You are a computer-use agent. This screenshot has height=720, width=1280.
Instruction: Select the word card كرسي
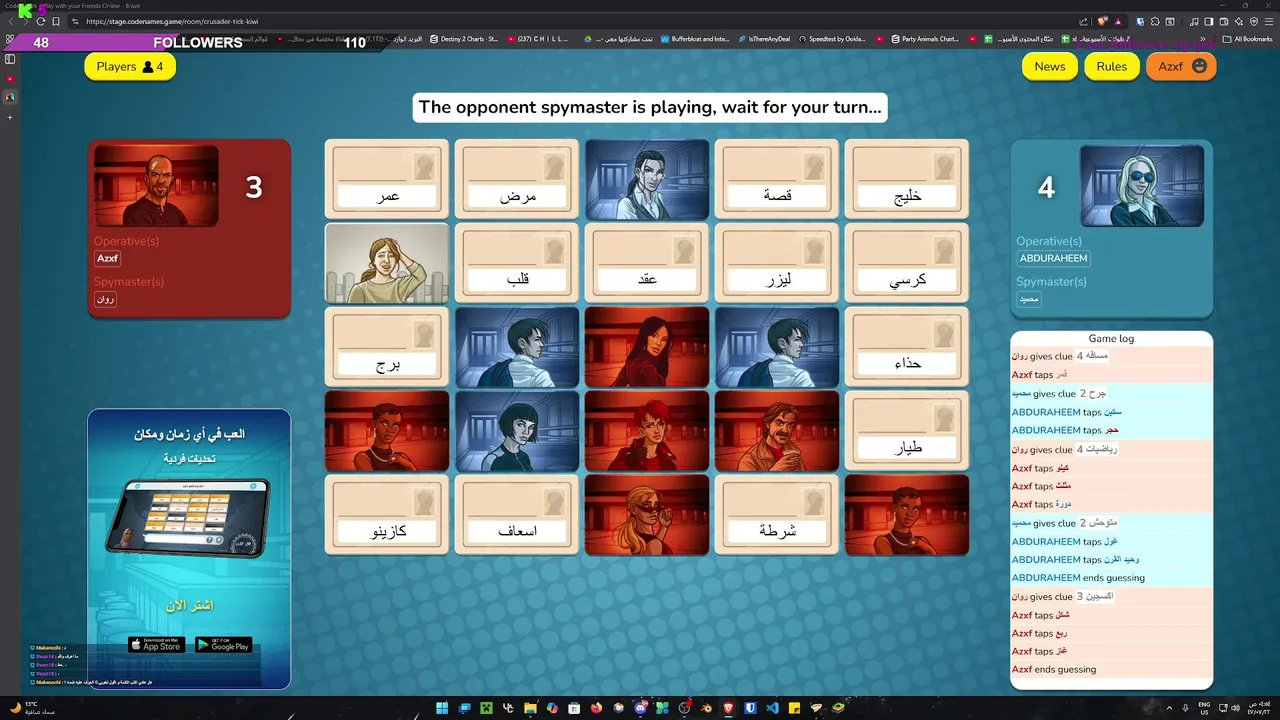[x=907, y=263]
